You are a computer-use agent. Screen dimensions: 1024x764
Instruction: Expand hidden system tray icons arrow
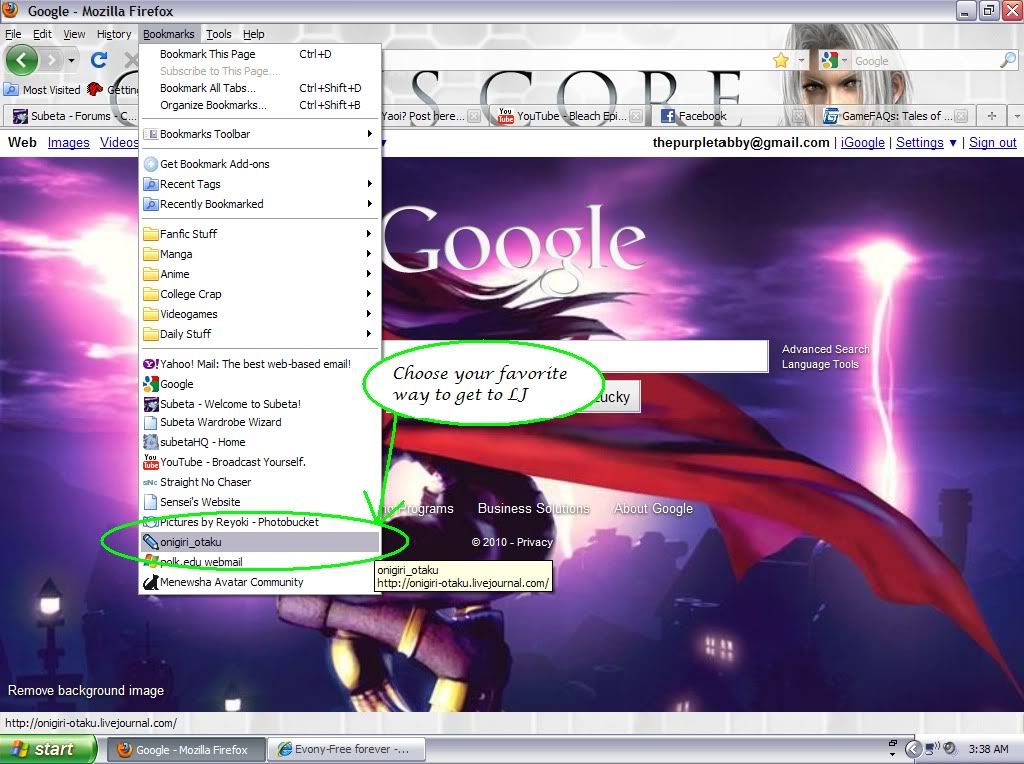point(914,749)
